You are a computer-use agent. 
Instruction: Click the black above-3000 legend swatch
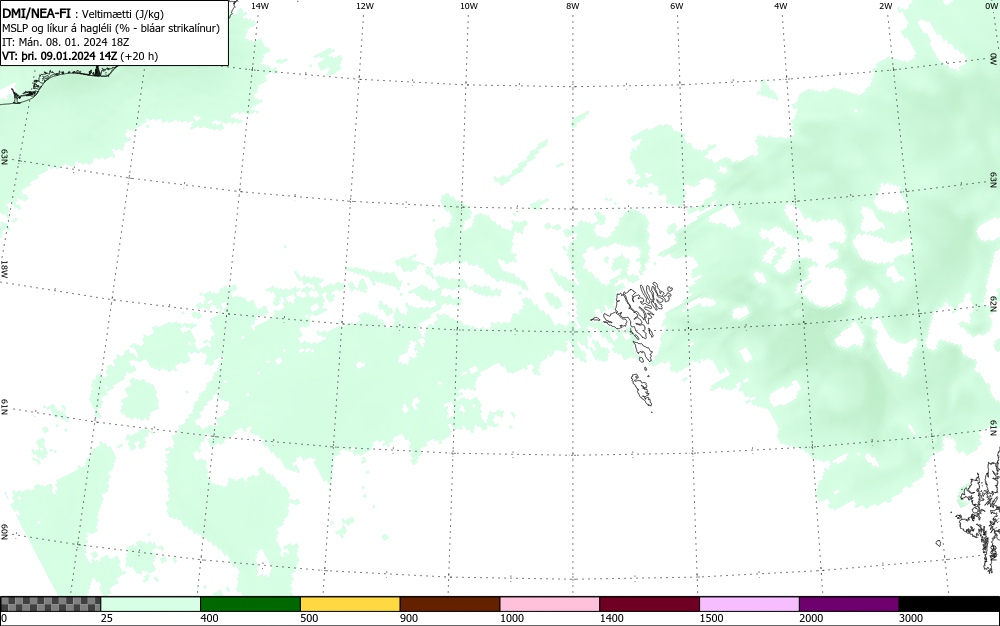[x=949, y=604]
